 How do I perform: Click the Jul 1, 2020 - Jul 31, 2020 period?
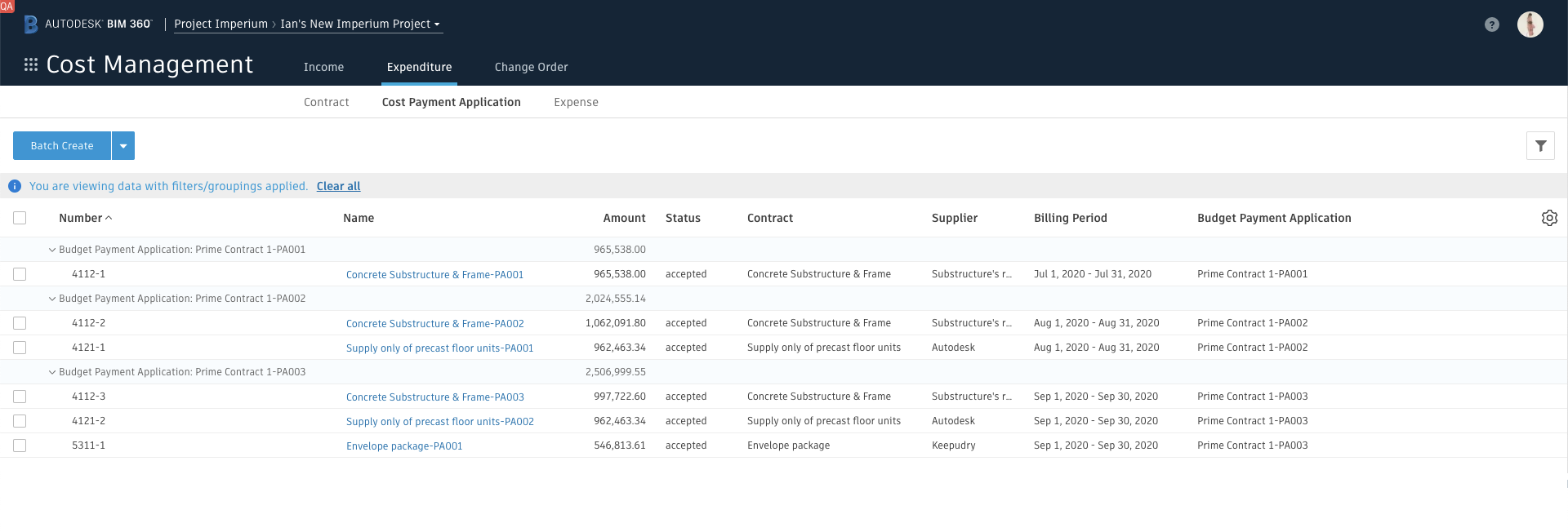[1093, 274]
